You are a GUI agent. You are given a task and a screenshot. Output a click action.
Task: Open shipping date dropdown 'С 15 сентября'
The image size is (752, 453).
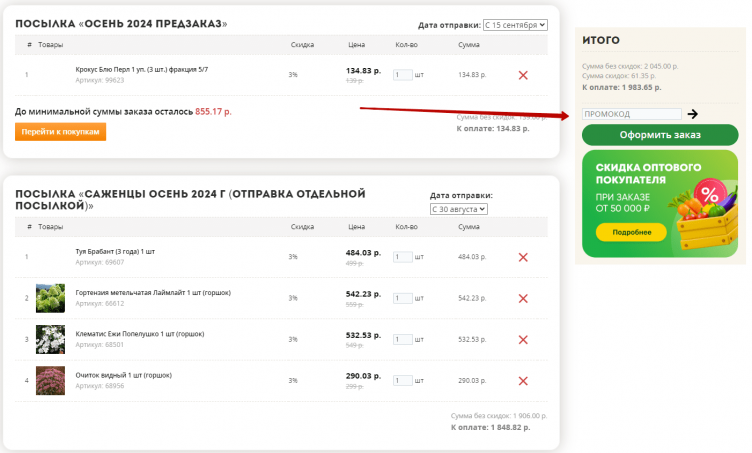(x=516, y=25)
